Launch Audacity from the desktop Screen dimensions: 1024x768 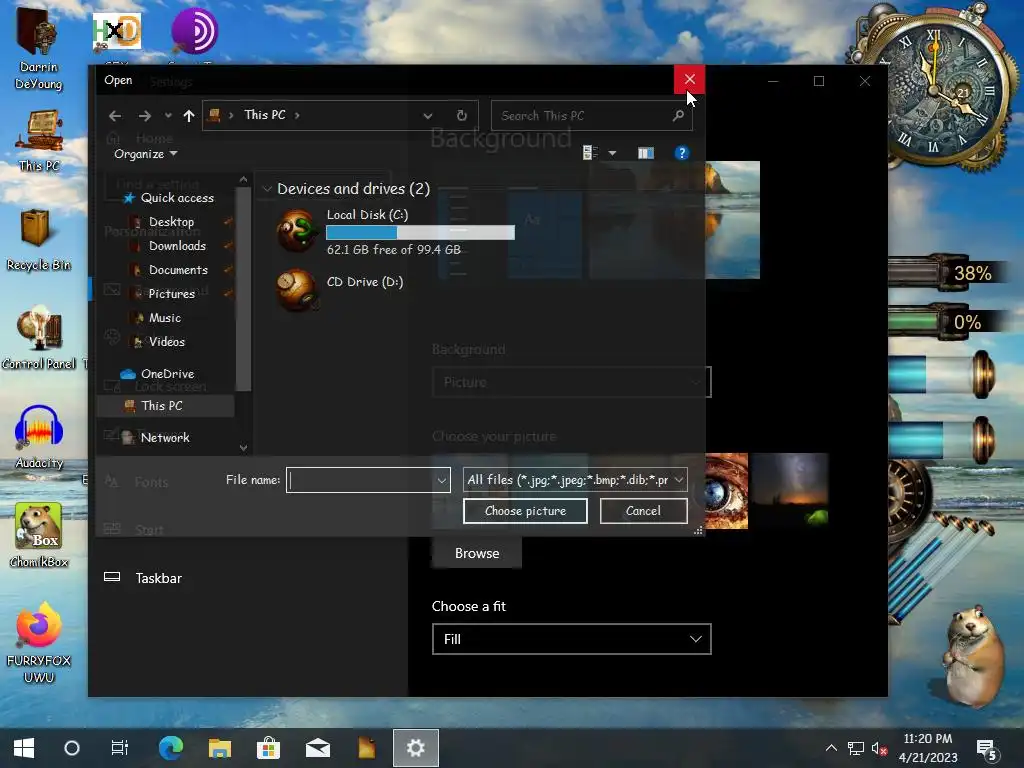39,437
